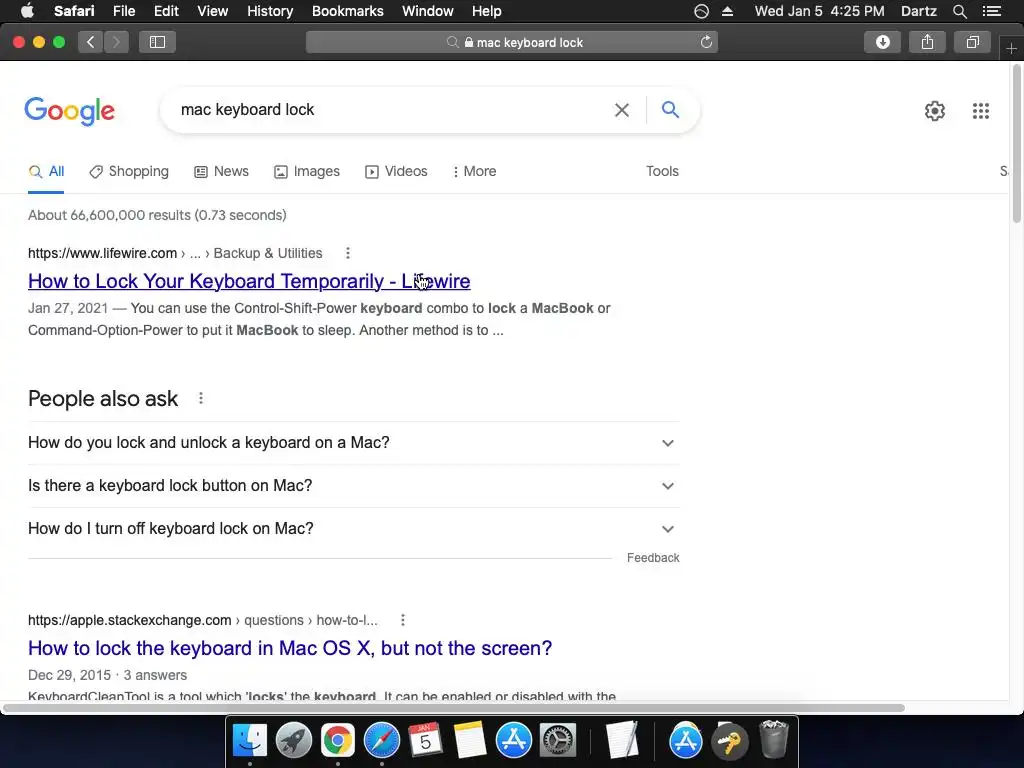The image size is (1024, 768).
Task: Open Google Chrome from the Dock
Action: pyautogui.click(x=337, y=741)
